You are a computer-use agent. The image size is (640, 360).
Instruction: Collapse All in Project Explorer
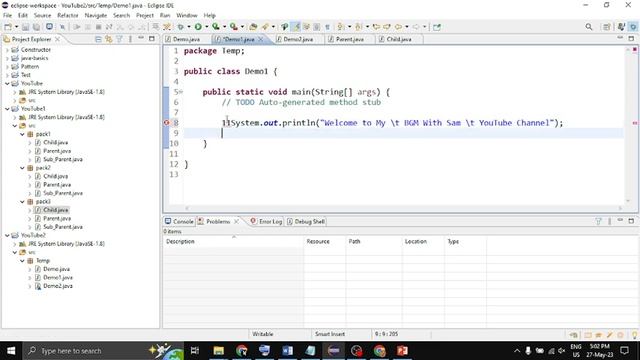coord(98,39)
